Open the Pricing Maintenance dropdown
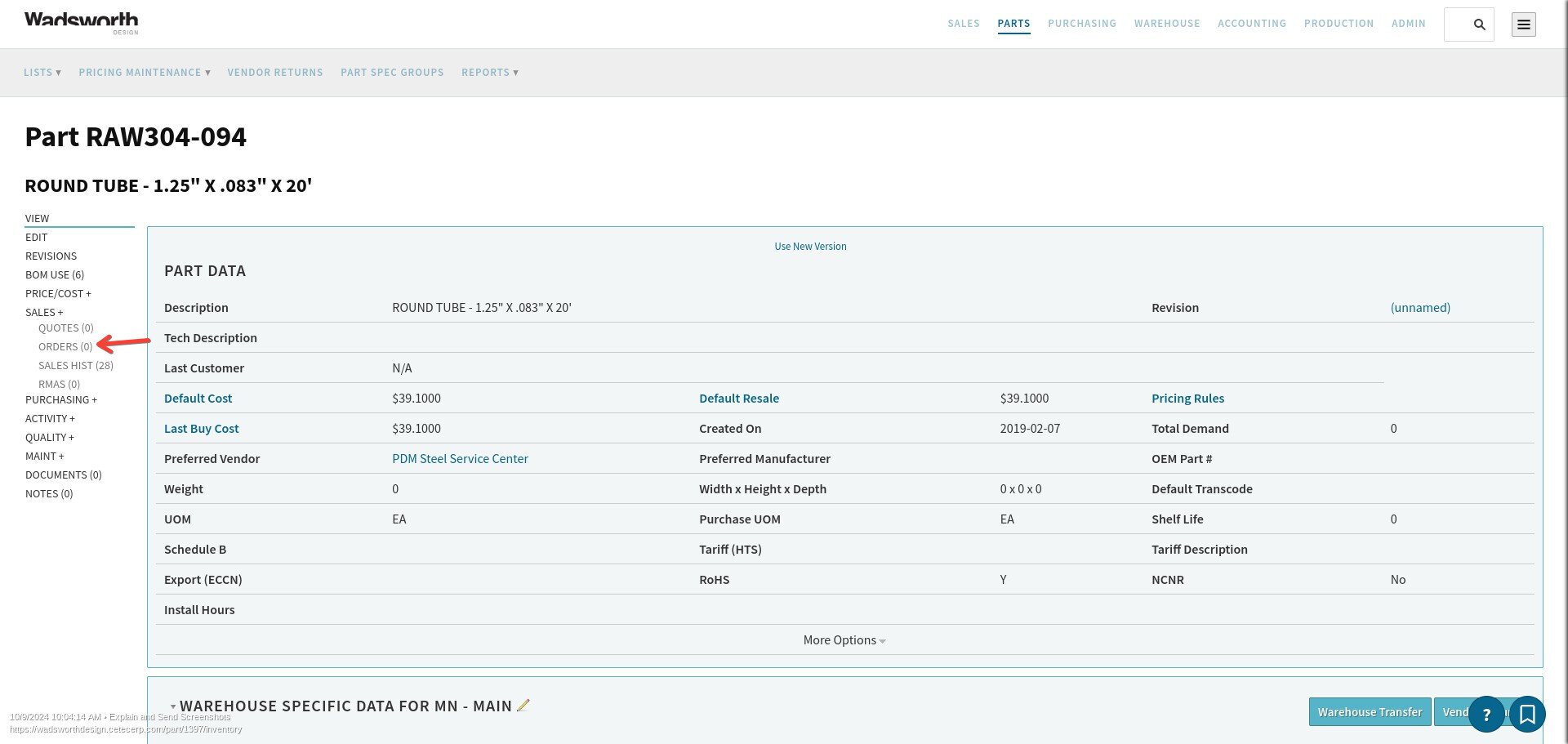Viewport: 1568px width, 744px height. point(145,73)
